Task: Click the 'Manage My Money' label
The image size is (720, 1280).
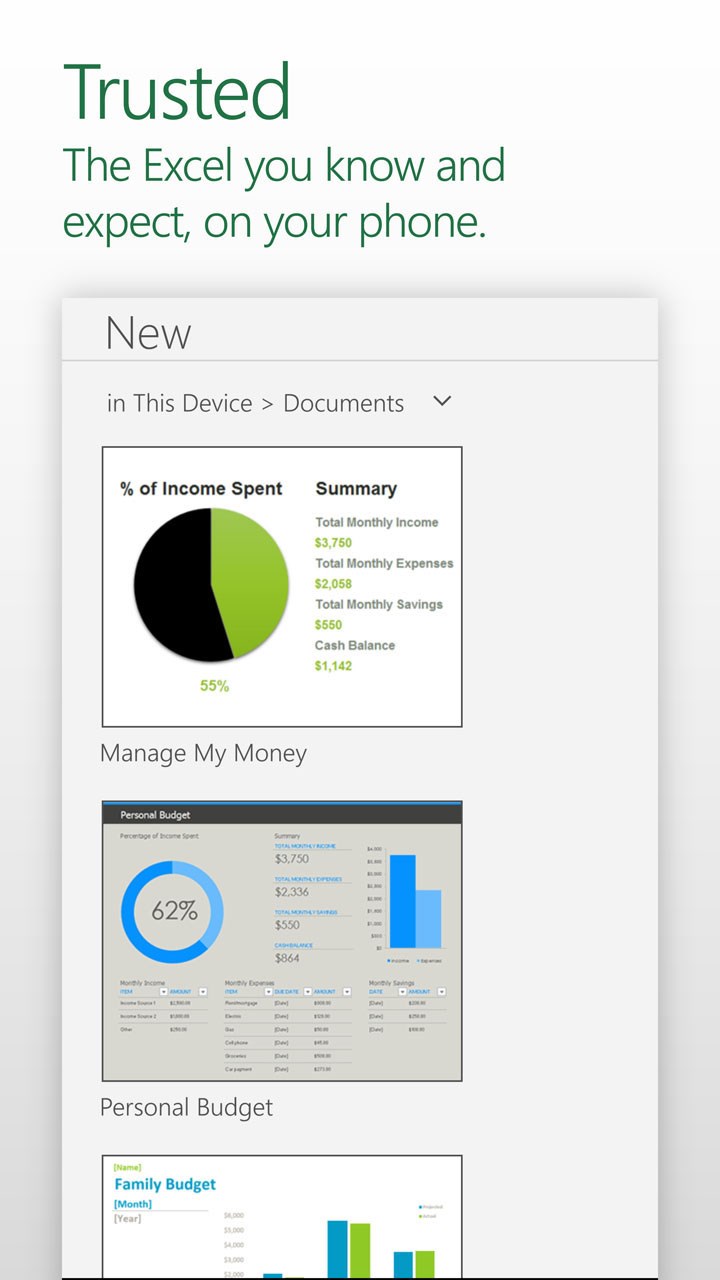Action: pyautogui.click(x=203, y=754)
